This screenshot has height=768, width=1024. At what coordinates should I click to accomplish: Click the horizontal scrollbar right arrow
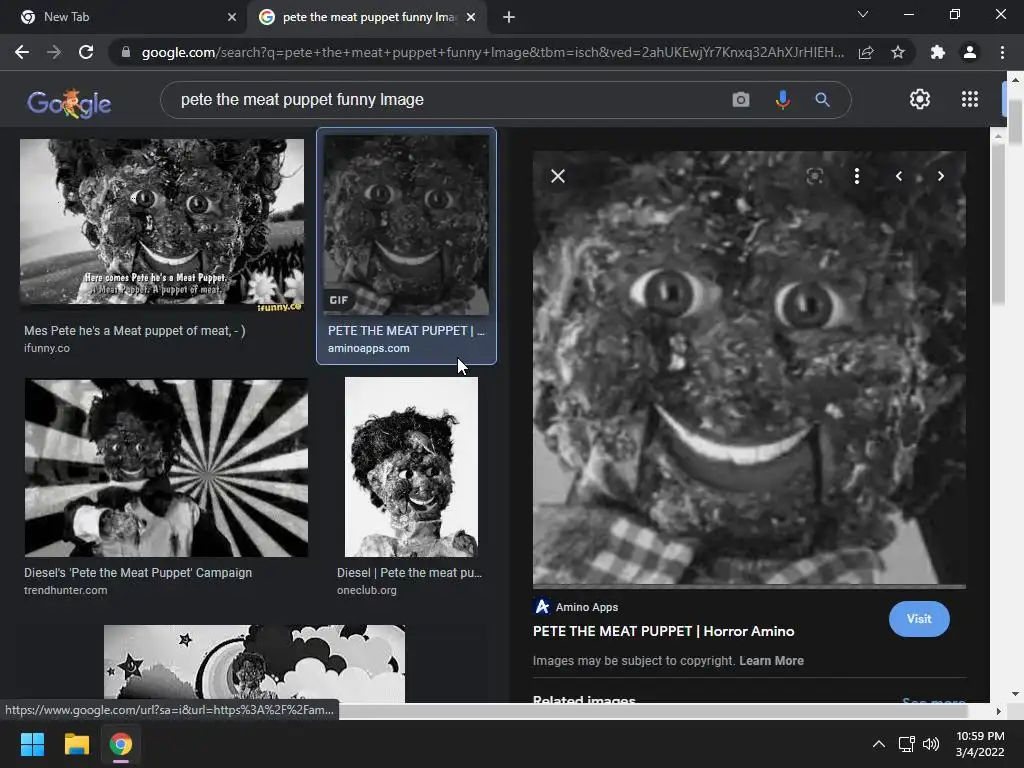tap(998, 711)
